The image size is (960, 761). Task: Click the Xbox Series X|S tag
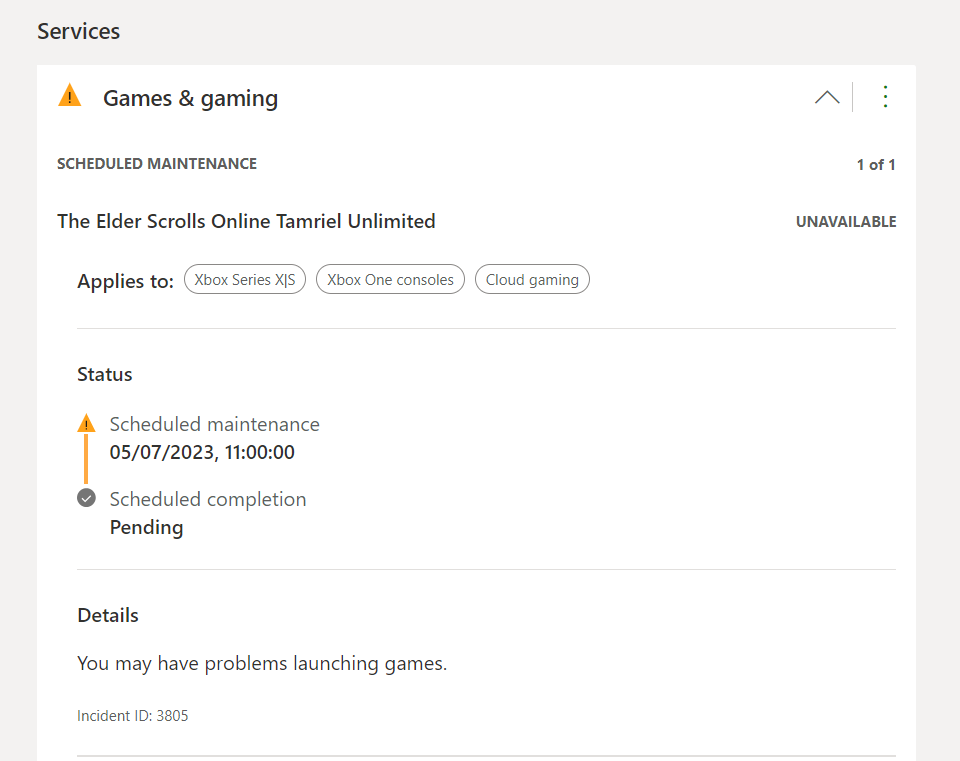(x=245, y=280)
